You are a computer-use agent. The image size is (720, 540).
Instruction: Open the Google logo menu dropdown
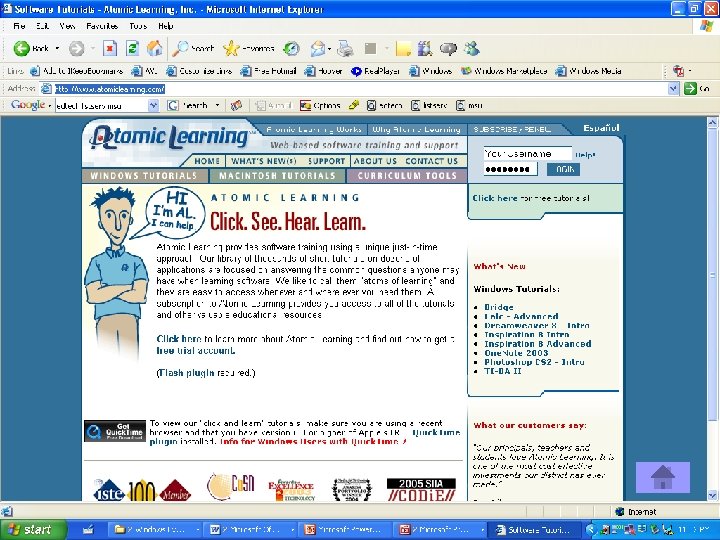(50, 106)
